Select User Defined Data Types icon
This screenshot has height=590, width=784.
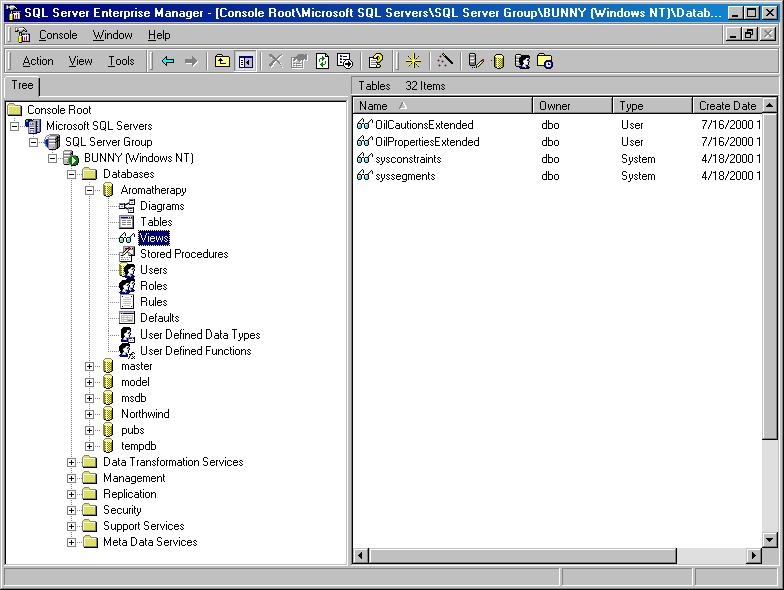127,334
